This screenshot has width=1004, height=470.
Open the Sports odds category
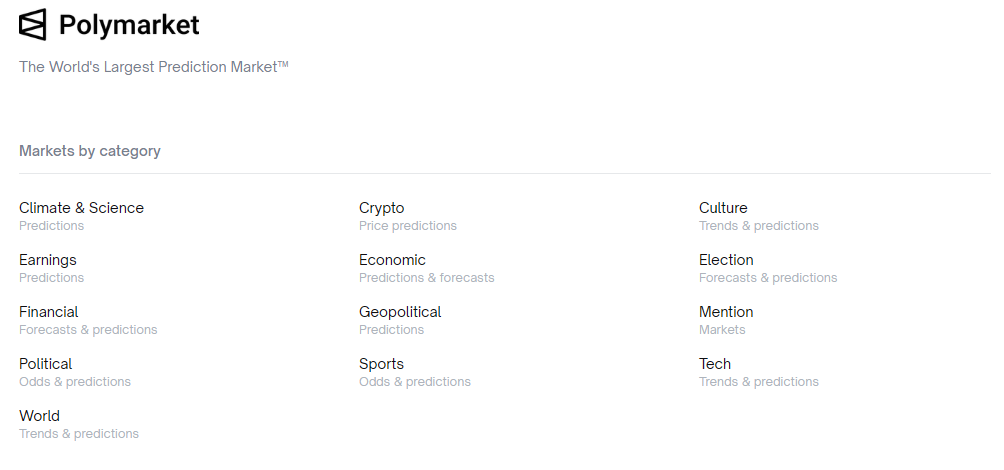click(x=381, y=364)
